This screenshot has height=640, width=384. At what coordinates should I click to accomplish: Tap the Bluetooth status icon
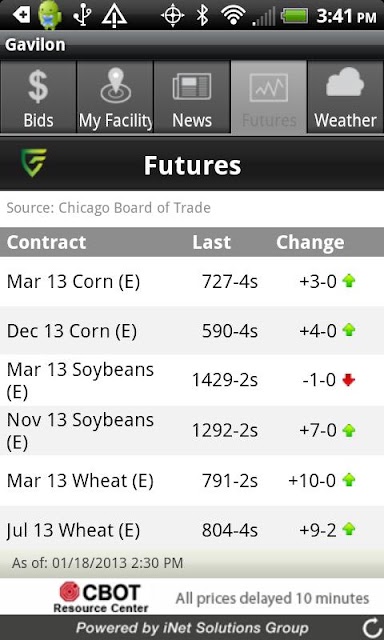coord(202,16)
